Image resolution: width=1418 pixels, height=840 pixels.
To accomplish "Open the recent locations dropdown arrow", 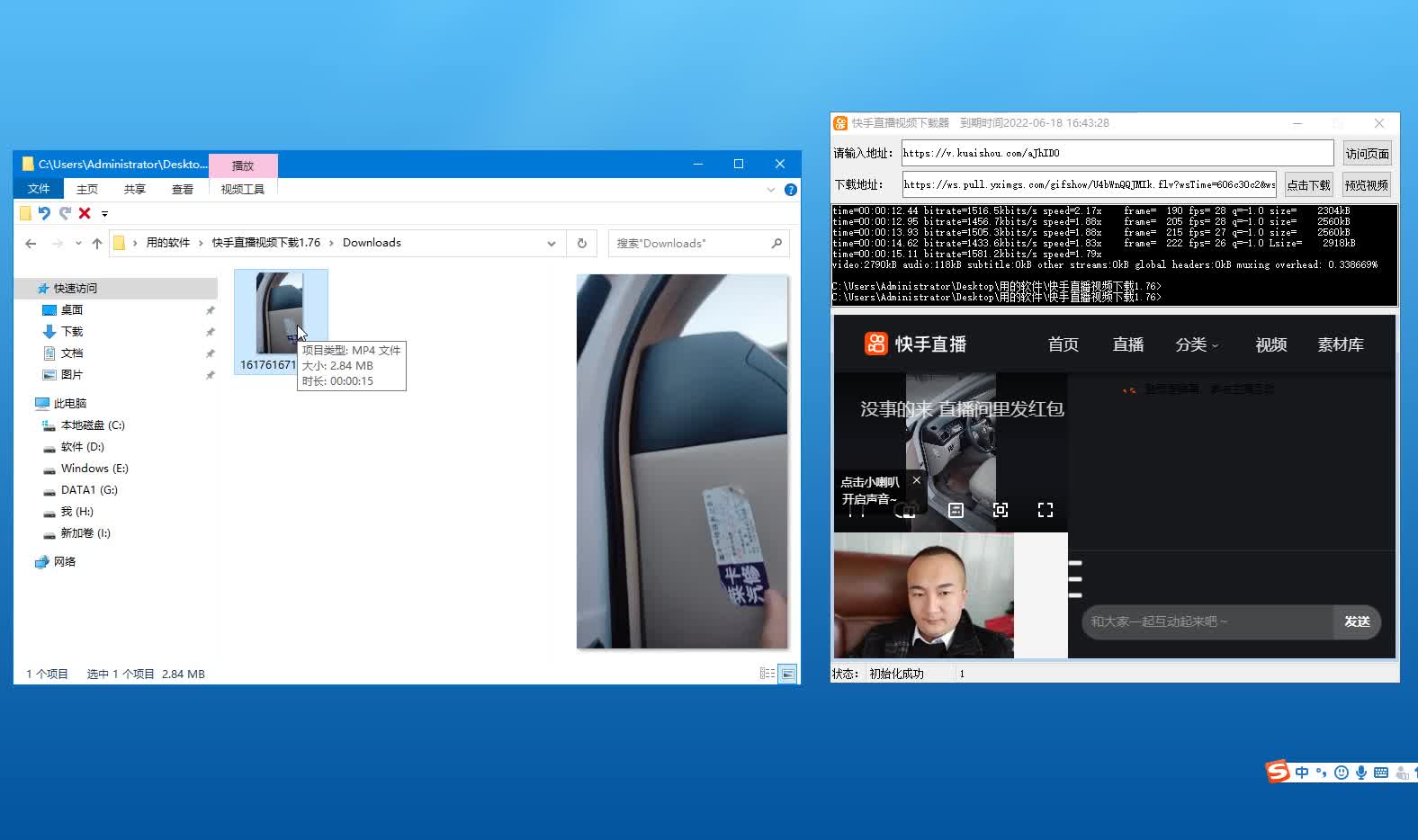I will [78, 243].
